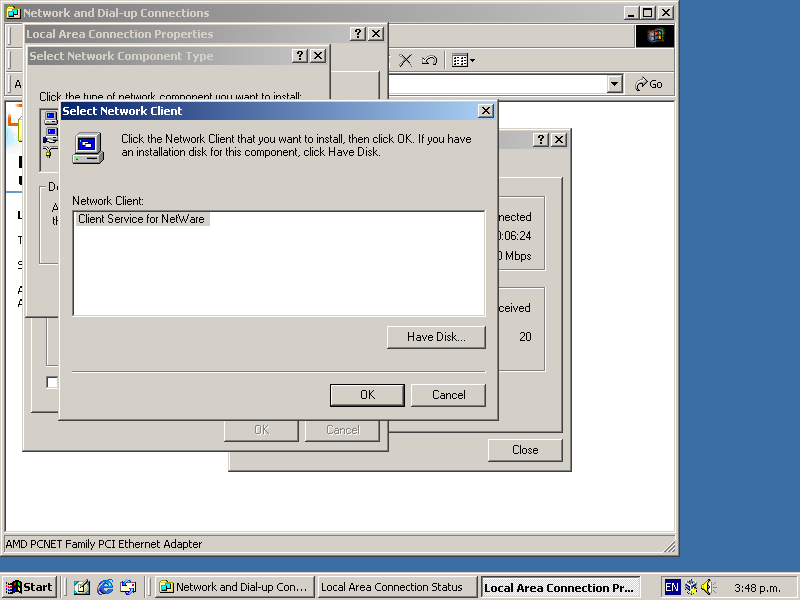Viewport: 800px width, 600px height.
Task: Confirm with OK in Select Network Client
Action: pos(367,395)
